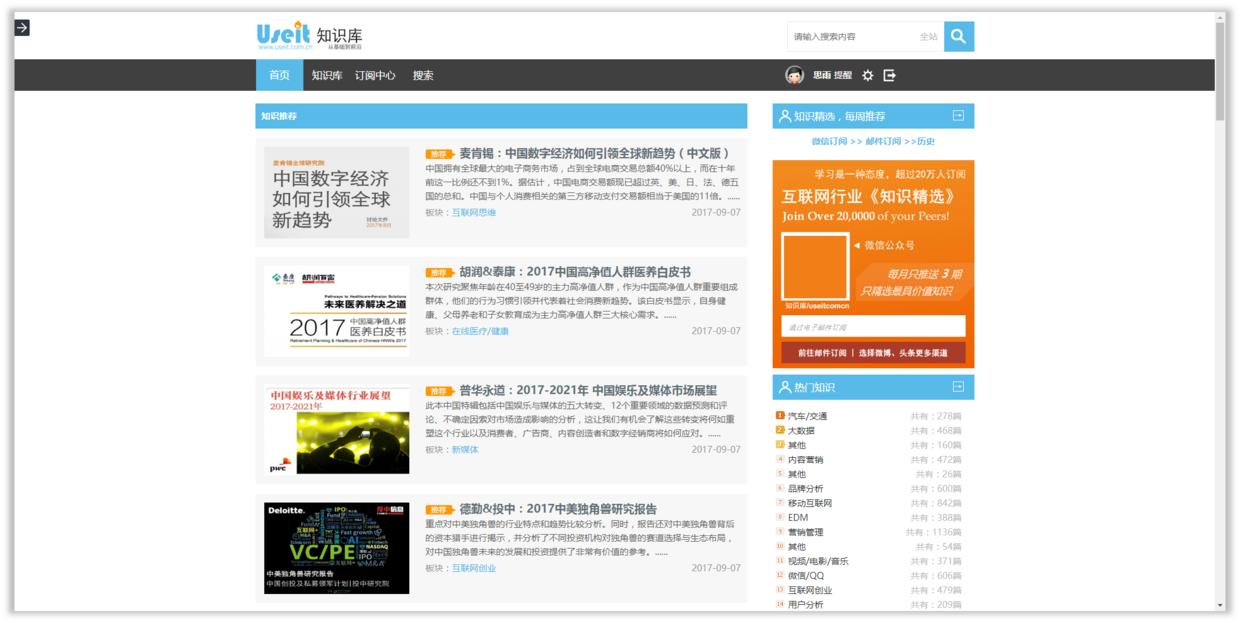Click the 思雨 user avatar
The width and height of the screenshot is (1240, 623).
tap(794, 75)
